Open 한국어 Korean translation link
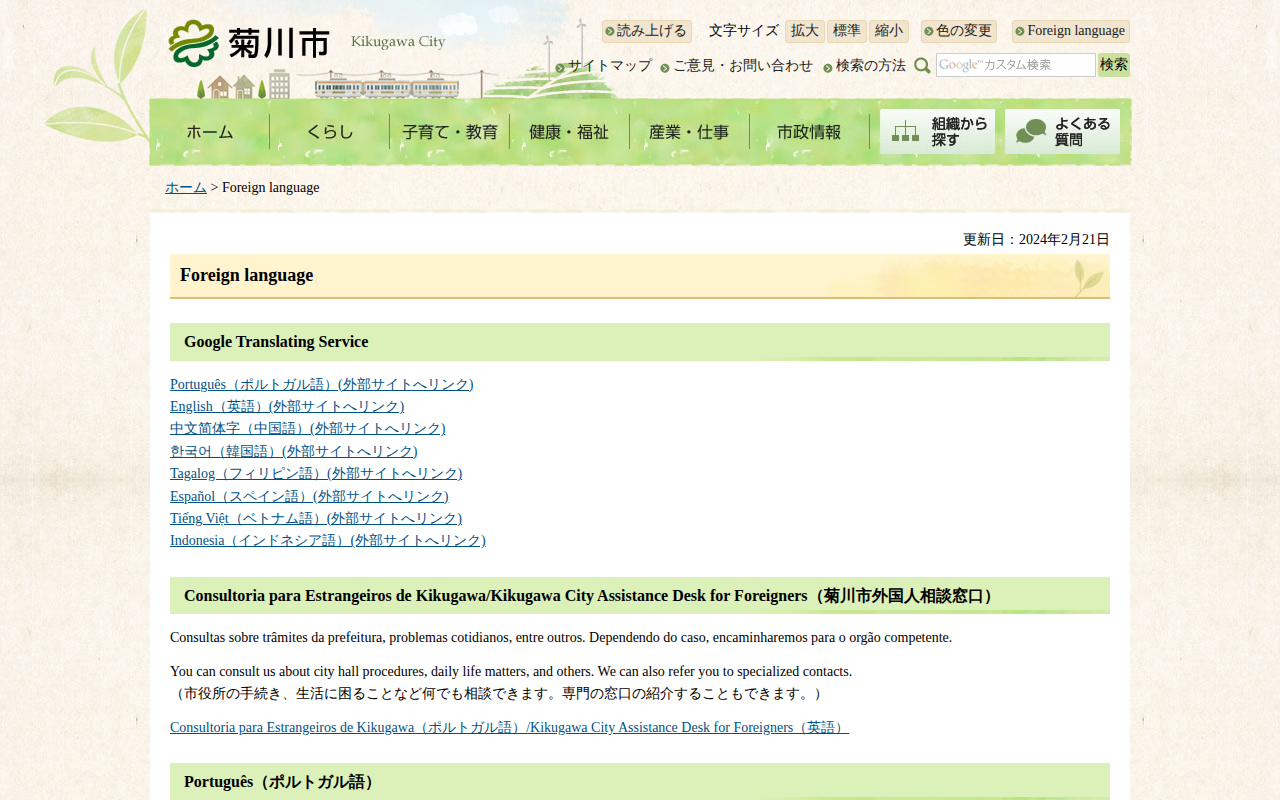 [294, 451]
